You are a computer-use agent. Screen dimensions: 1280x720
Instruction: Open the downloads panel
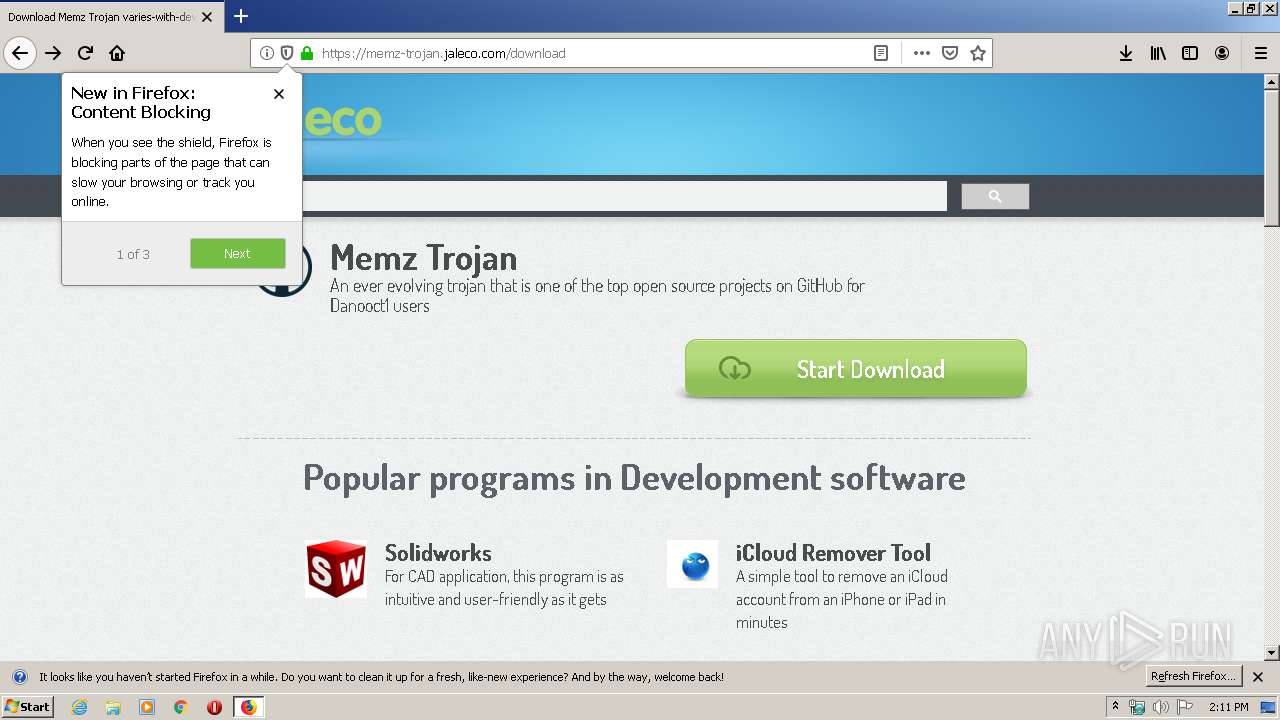pyautogui.click(x=1126, y=53)
